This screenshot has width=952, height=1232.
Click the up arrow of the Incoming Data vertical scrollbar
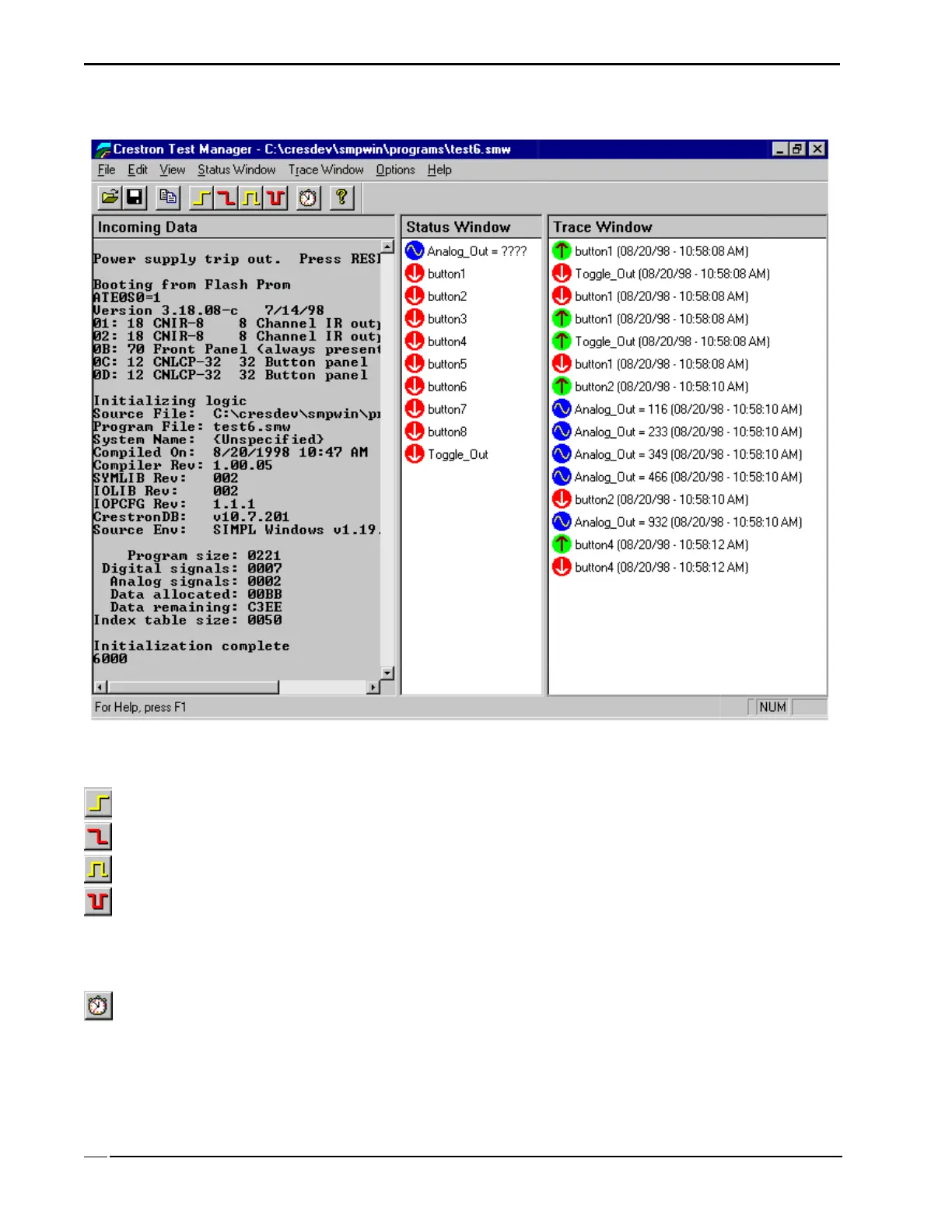(x=388, y=247)
